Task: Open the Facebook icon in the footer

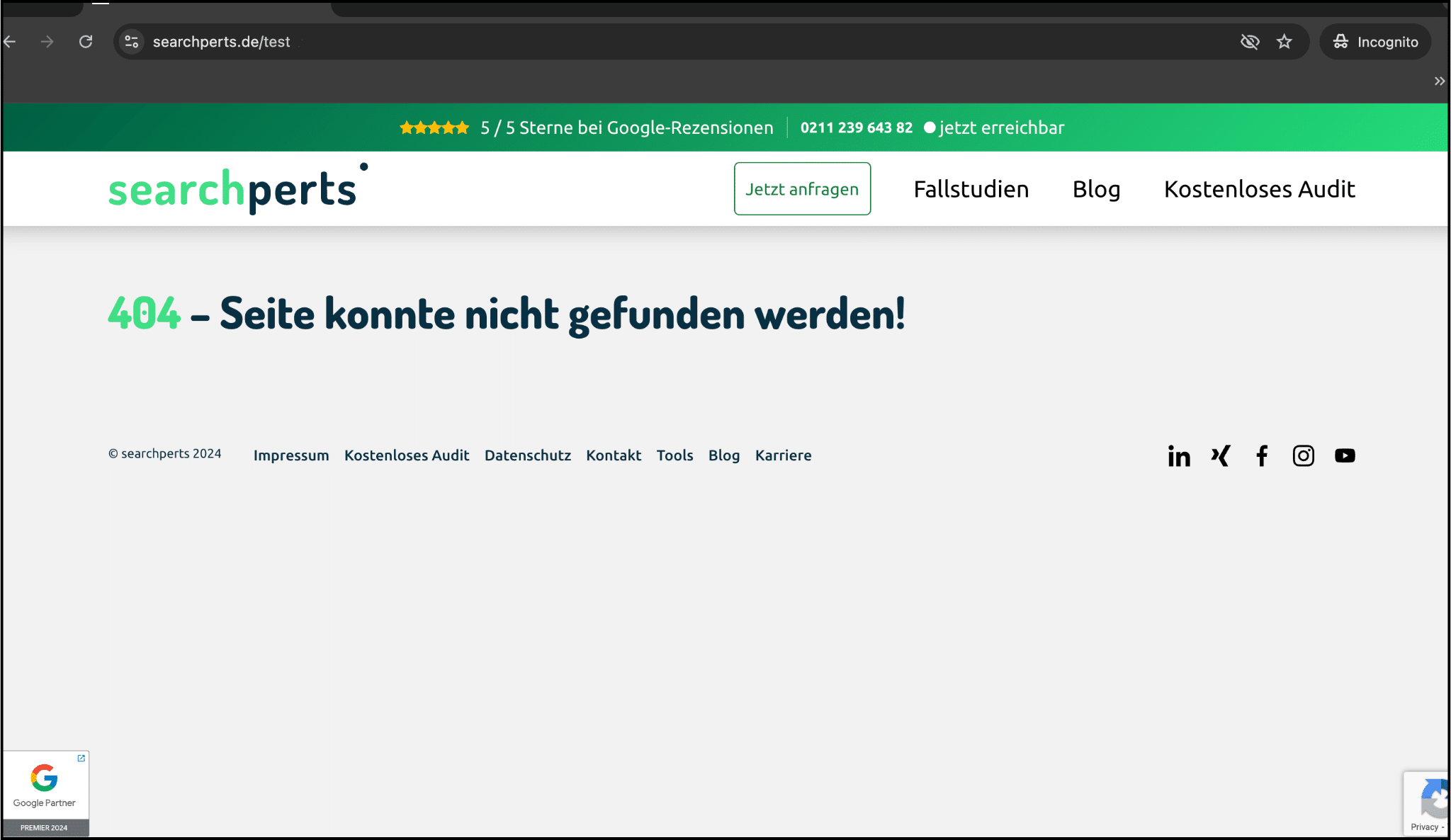Action: pos(1262,455)
